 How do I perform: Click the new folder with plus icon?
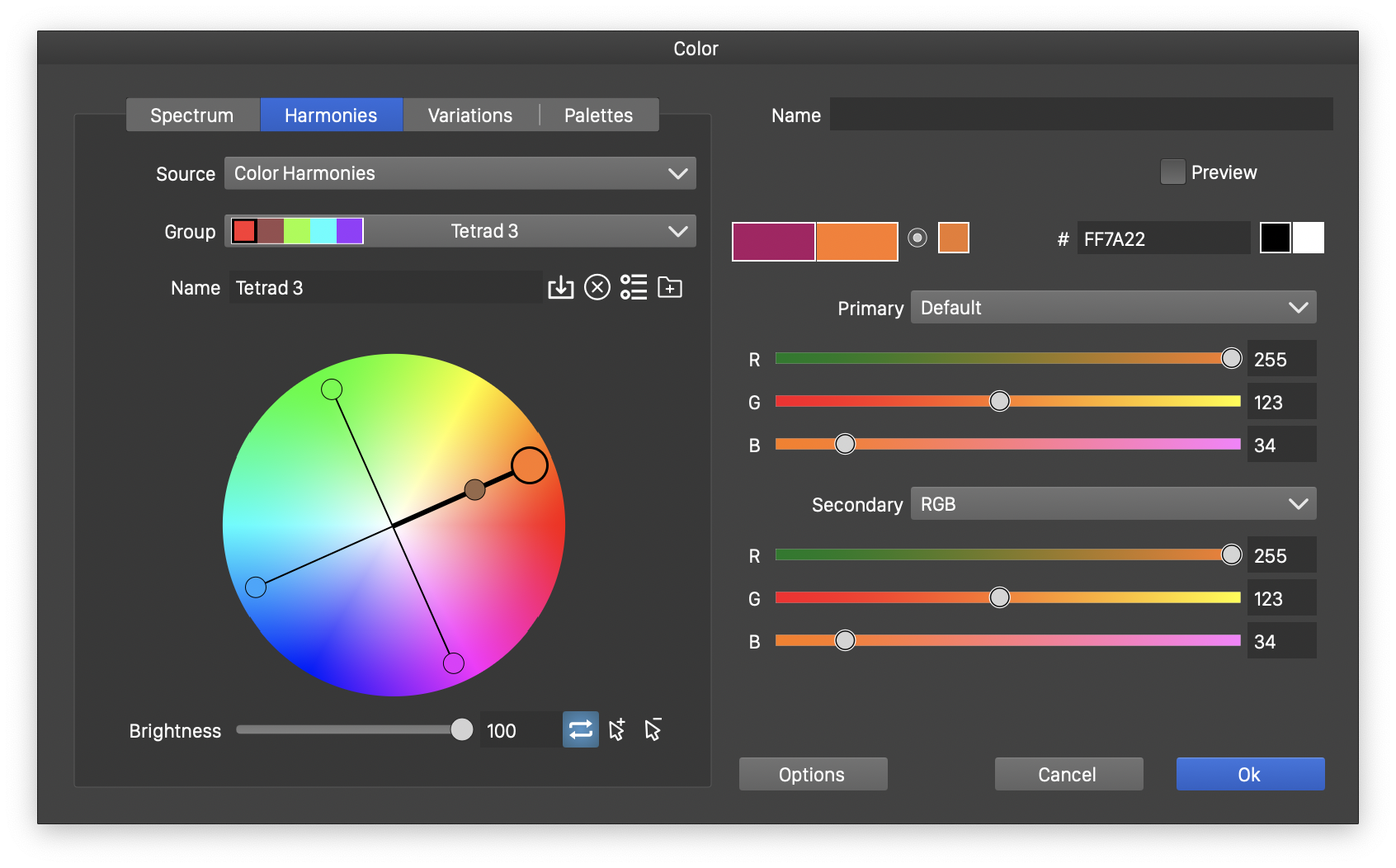pyautogui.click(x=670, y=288)
